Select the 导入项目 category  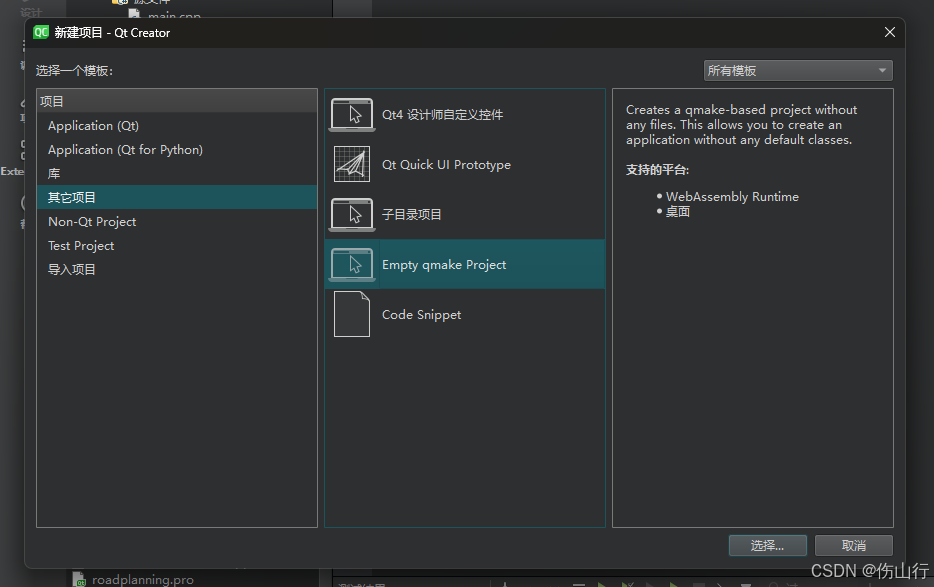click(x=177, y=269)
